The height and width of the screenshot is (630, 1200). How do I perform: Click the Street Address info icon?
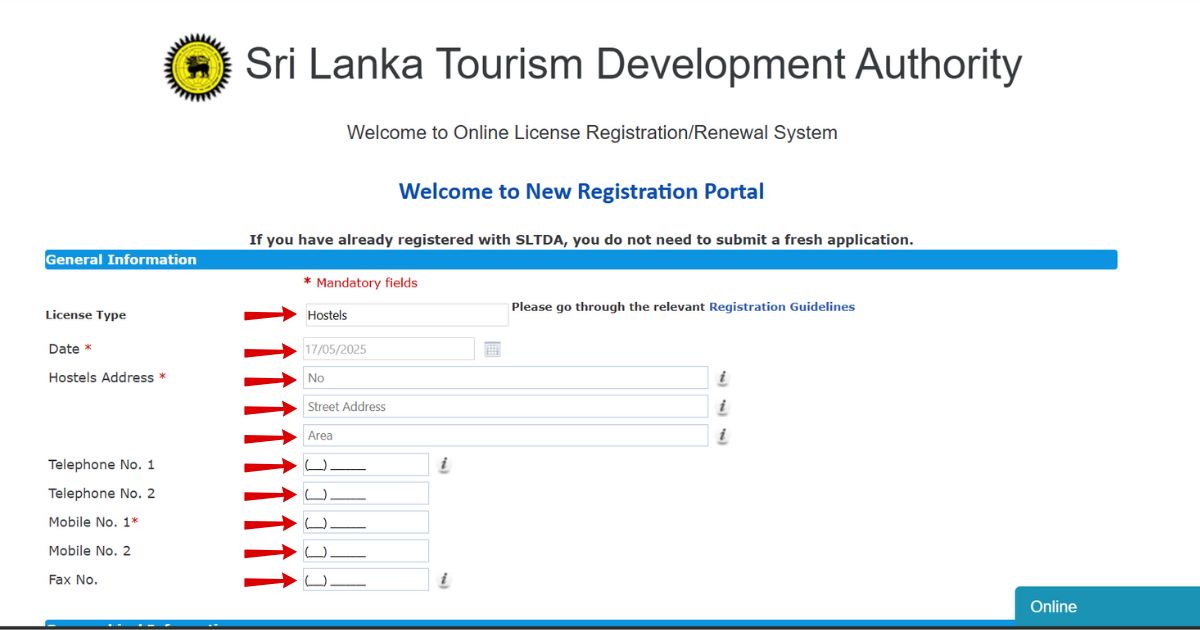click(722, 407)
